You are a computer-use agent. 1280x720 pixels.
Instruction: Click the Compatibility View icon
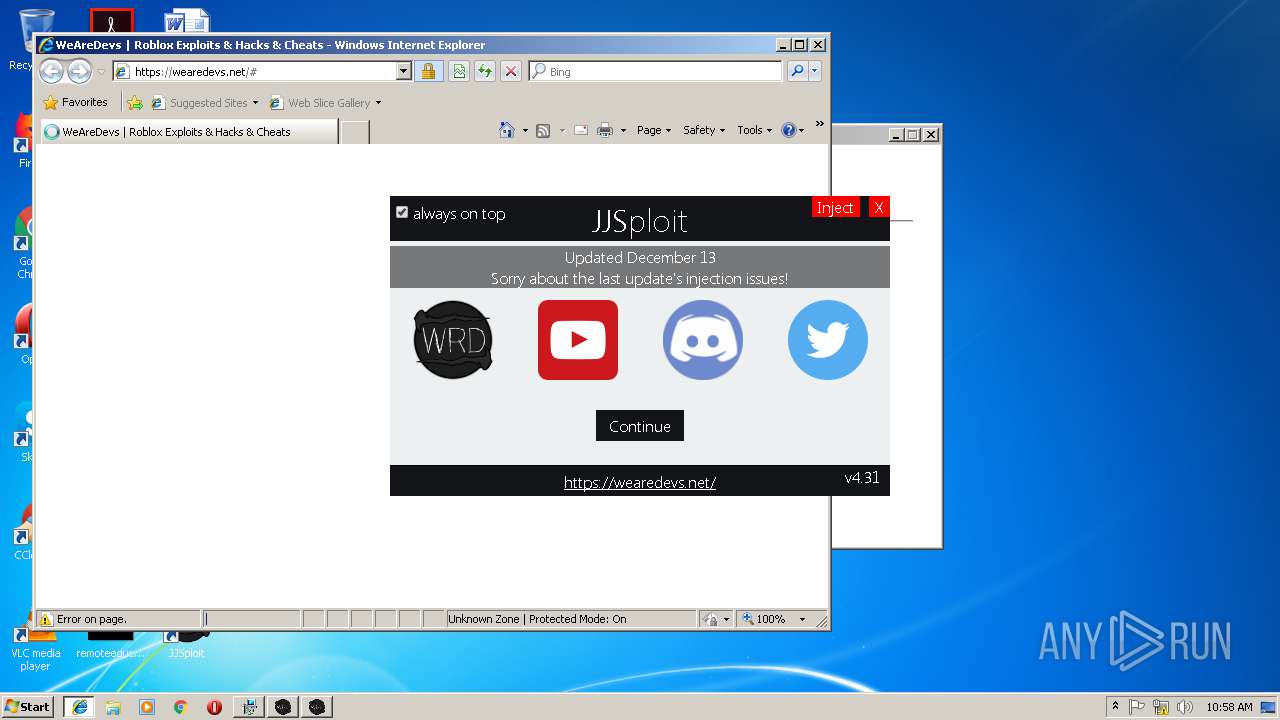(459, 72)
